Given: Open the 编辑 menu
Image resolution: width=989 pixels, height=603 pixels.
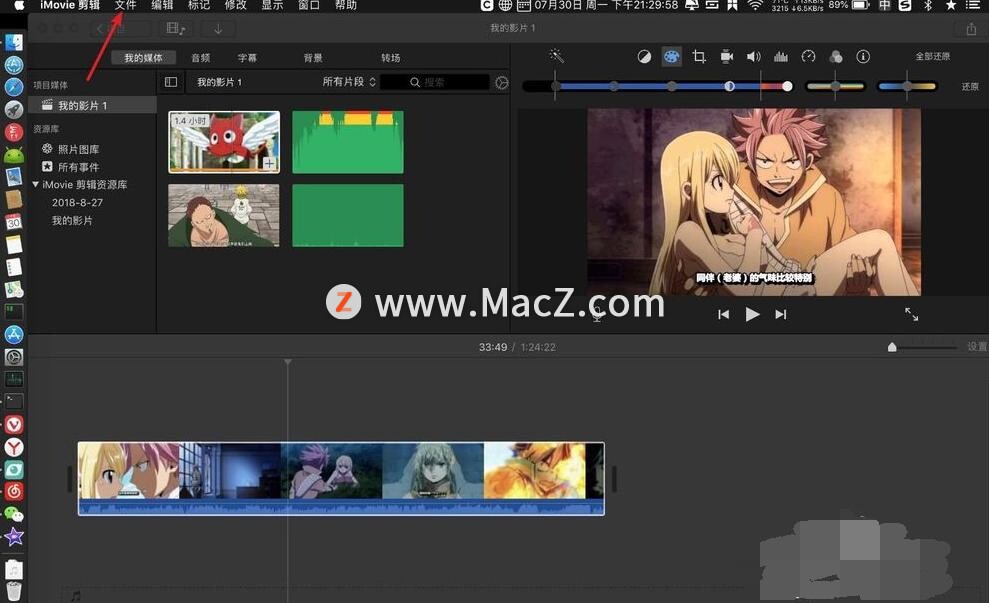Looking at the screenshot, I should 162,5.
